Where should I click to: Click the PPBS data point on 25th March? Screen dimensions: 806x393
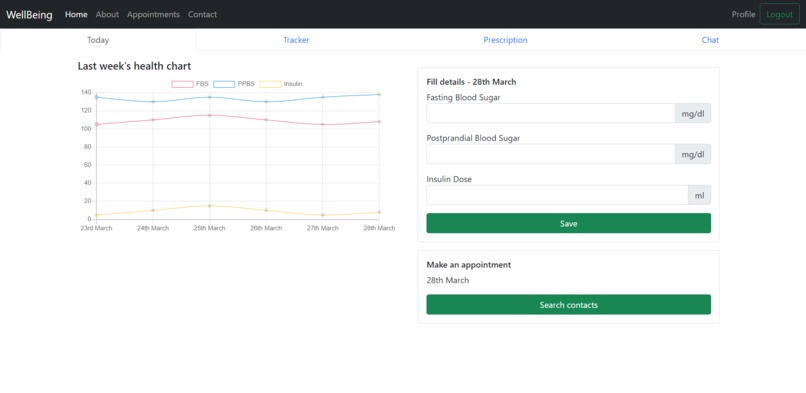(x=209, y=97)
